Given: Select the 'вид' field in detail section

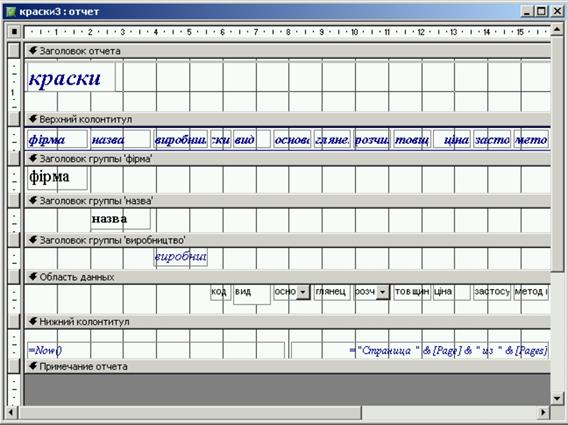Looking at the screenshot, I should pos(252,294).
